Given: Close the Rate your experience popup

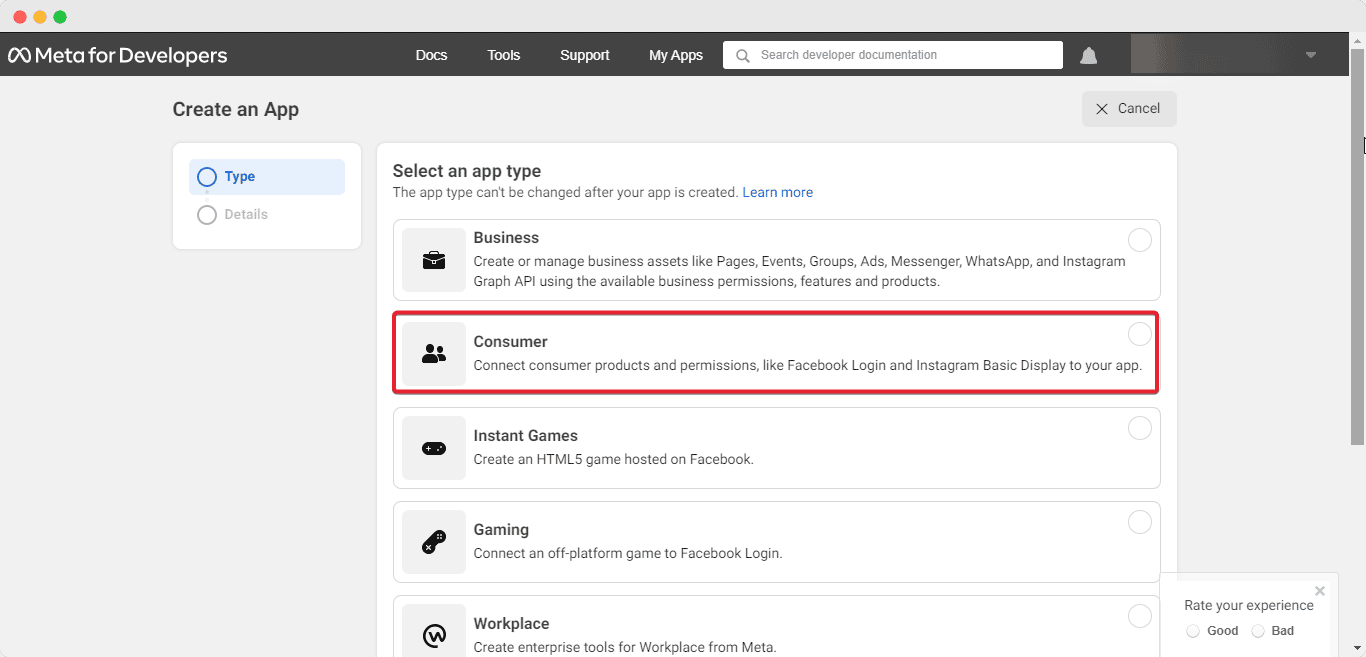Looking at the screenshot, I should pos(1320,591).
